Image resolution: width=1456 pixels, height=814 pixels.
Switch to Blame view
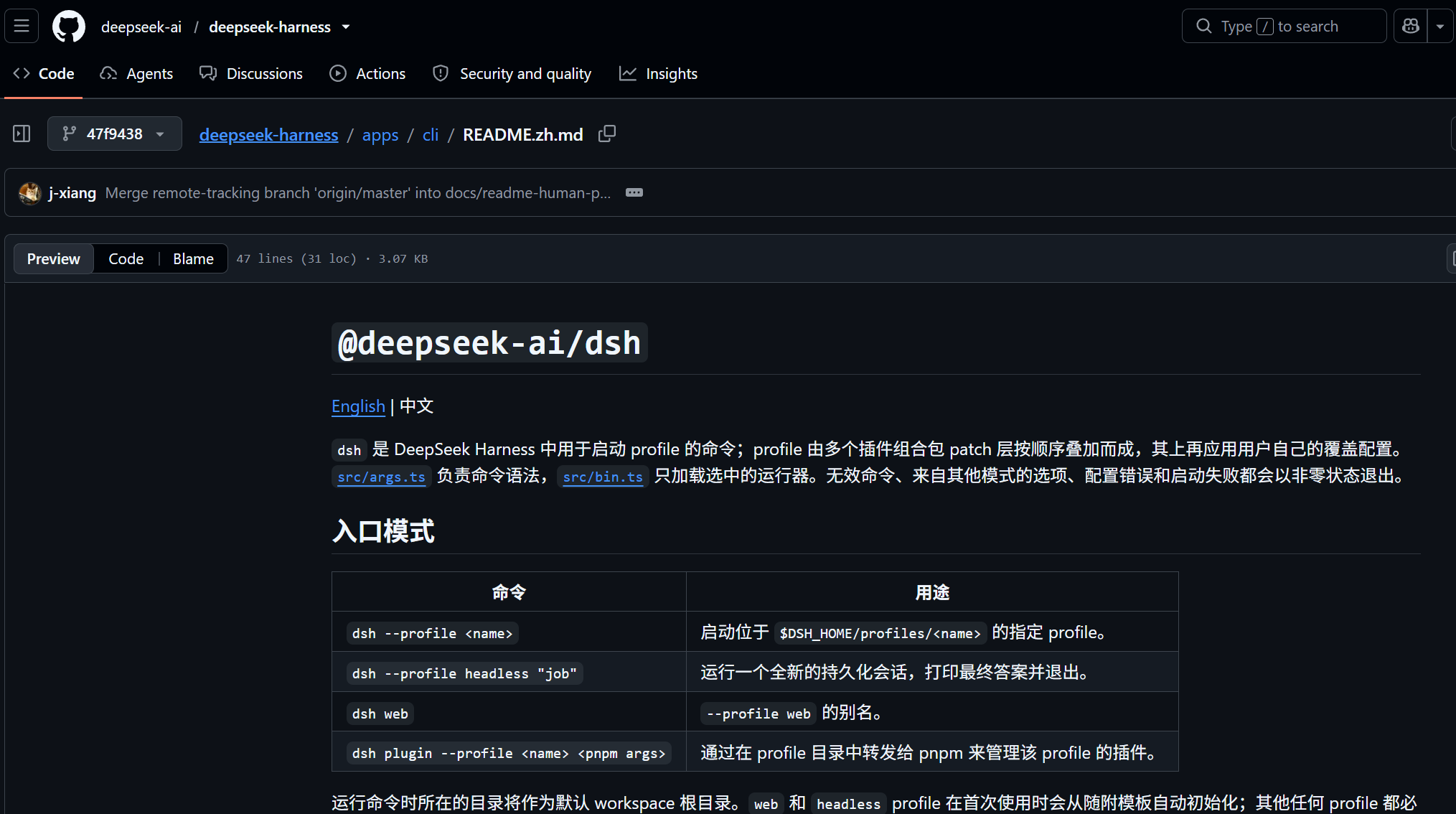click(x=194, y=259)
